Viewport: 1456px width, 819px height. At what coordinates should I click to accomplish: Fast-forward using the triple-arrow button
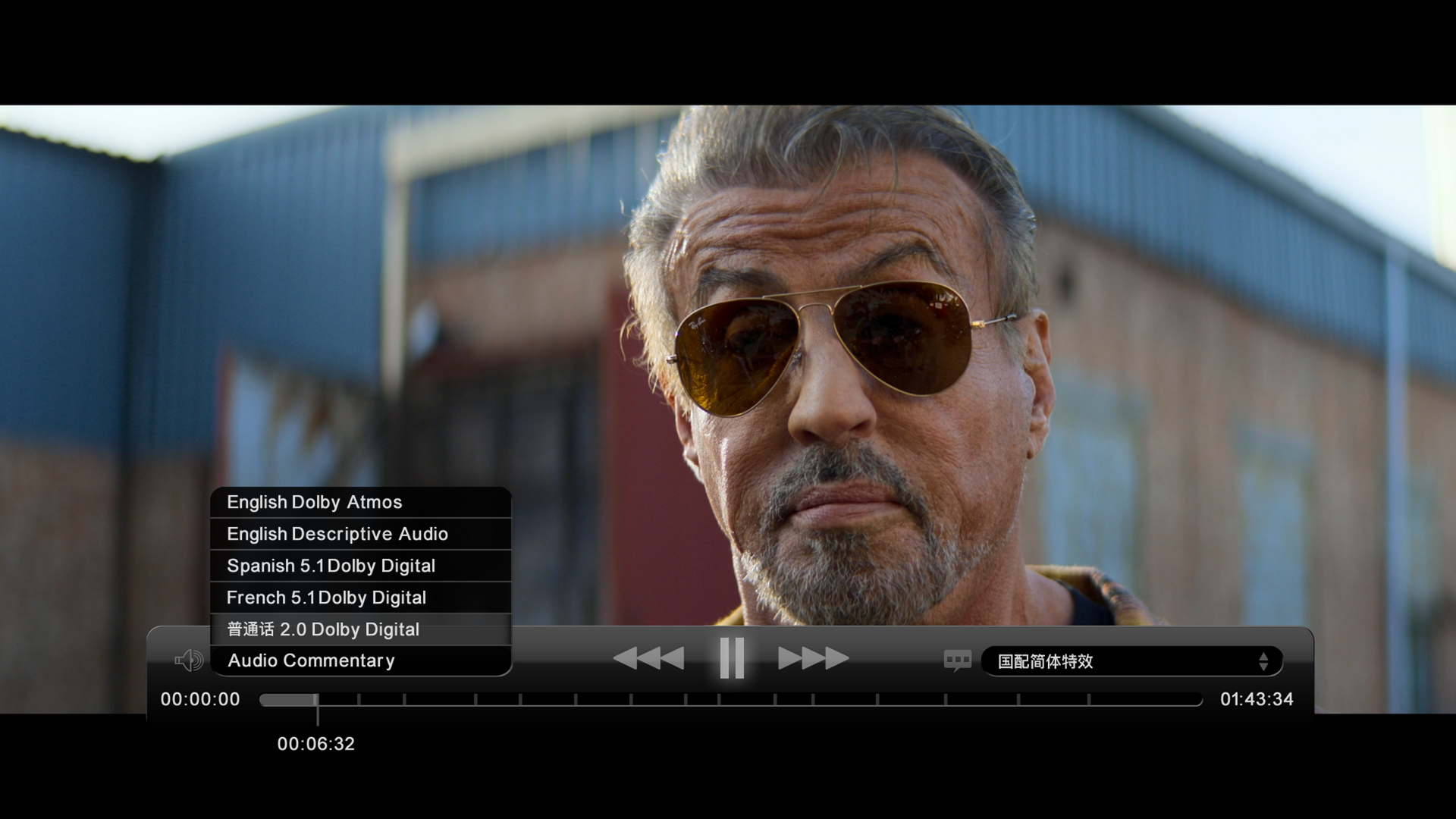coord(814,658)
